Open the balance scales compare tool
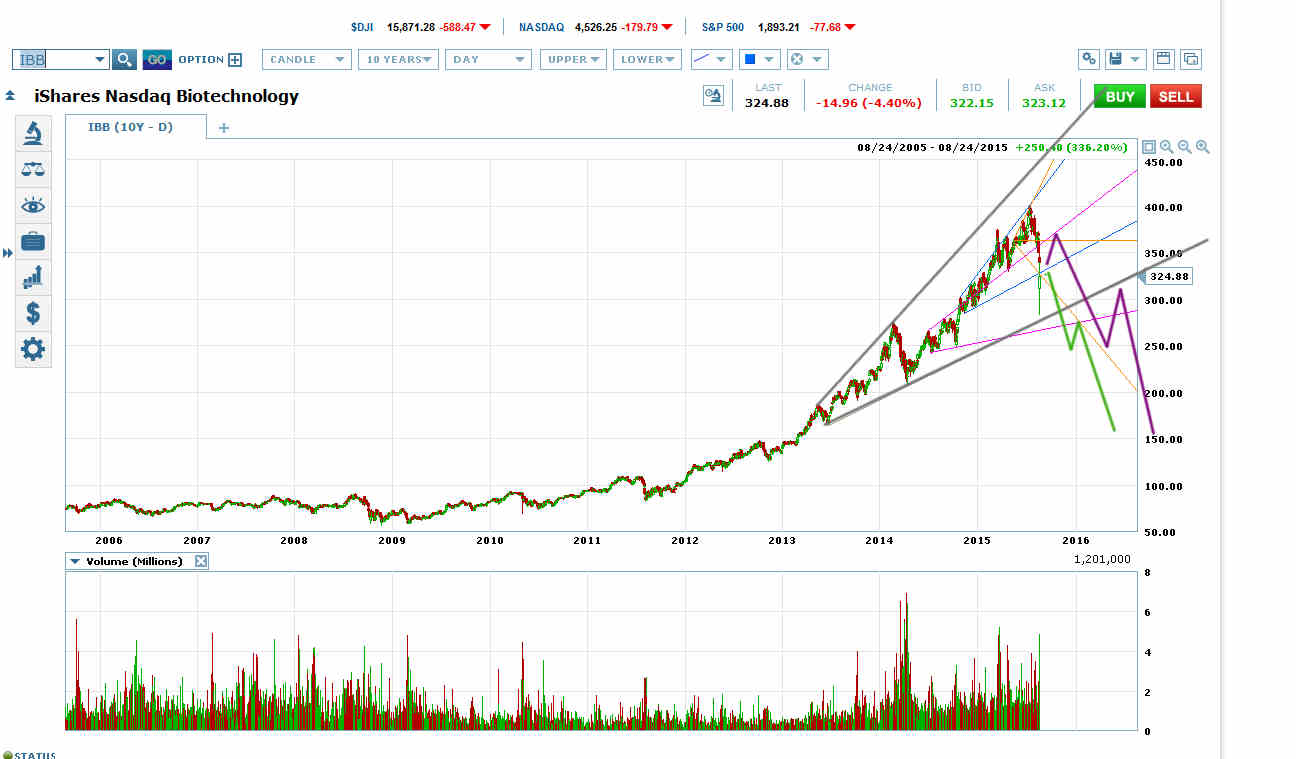The width and height of the screenshot is (1296, 759). 33,169
